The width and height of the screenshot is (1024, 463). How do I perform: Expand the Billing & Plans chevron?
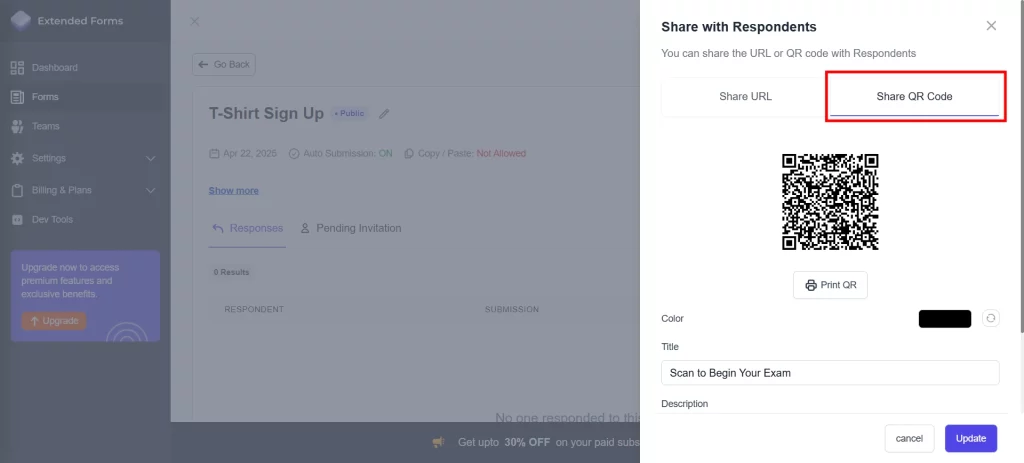pos(151,190)
